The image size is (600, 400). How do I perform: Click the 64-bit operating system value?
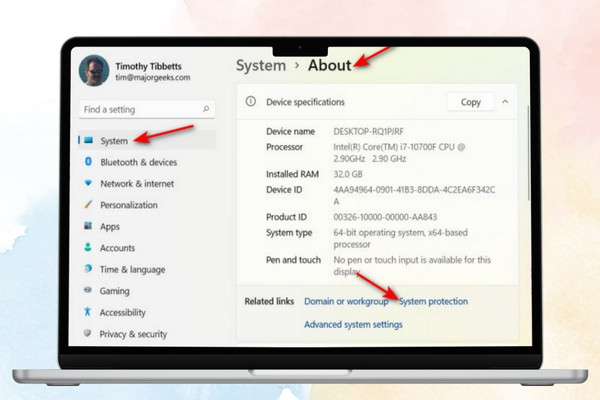(x=400, y=238)
